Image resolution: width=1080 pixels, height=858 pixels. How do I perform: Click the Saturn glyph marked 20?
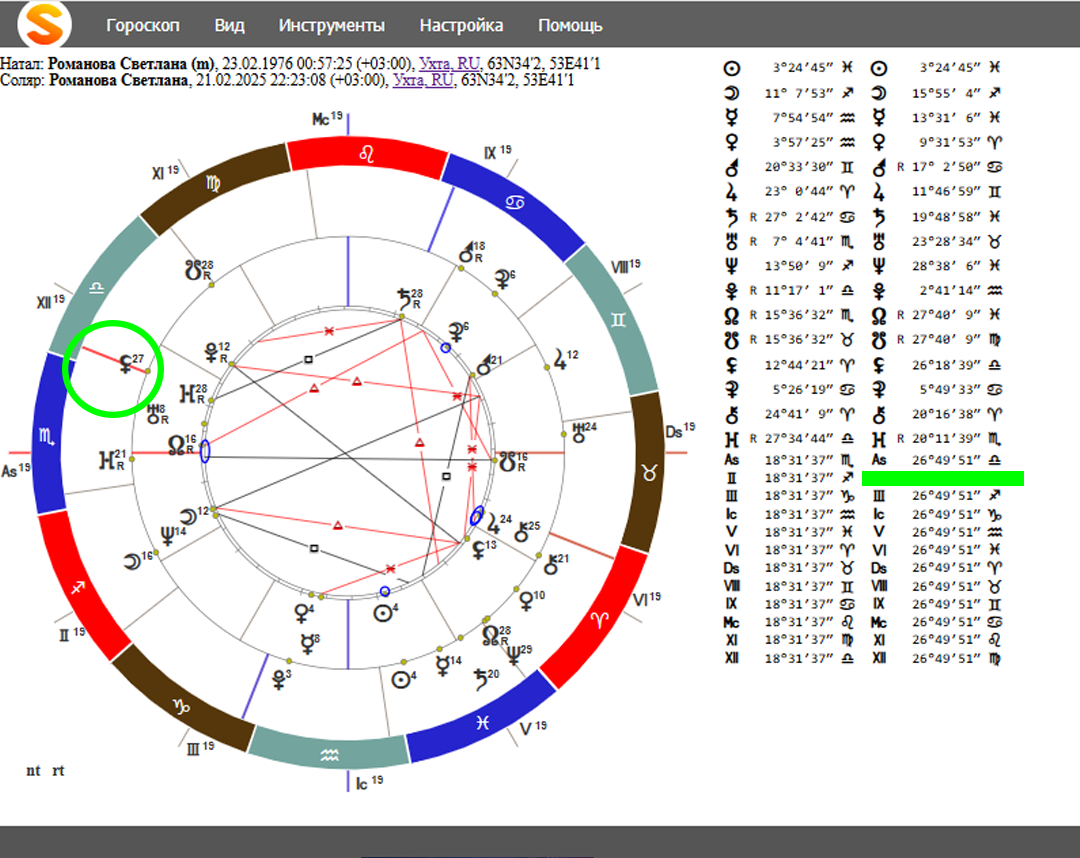click(480, 680)
